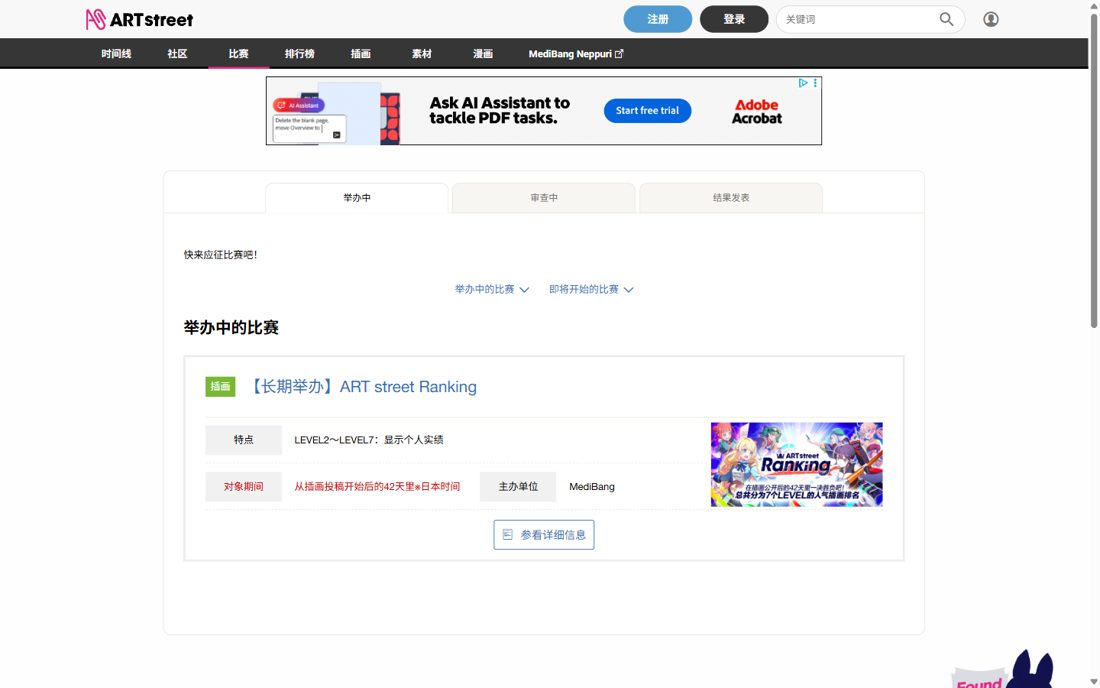This screenshot has width=1100, height=688.
Task: Click the 登录 button
Action: tap(734, 19)
